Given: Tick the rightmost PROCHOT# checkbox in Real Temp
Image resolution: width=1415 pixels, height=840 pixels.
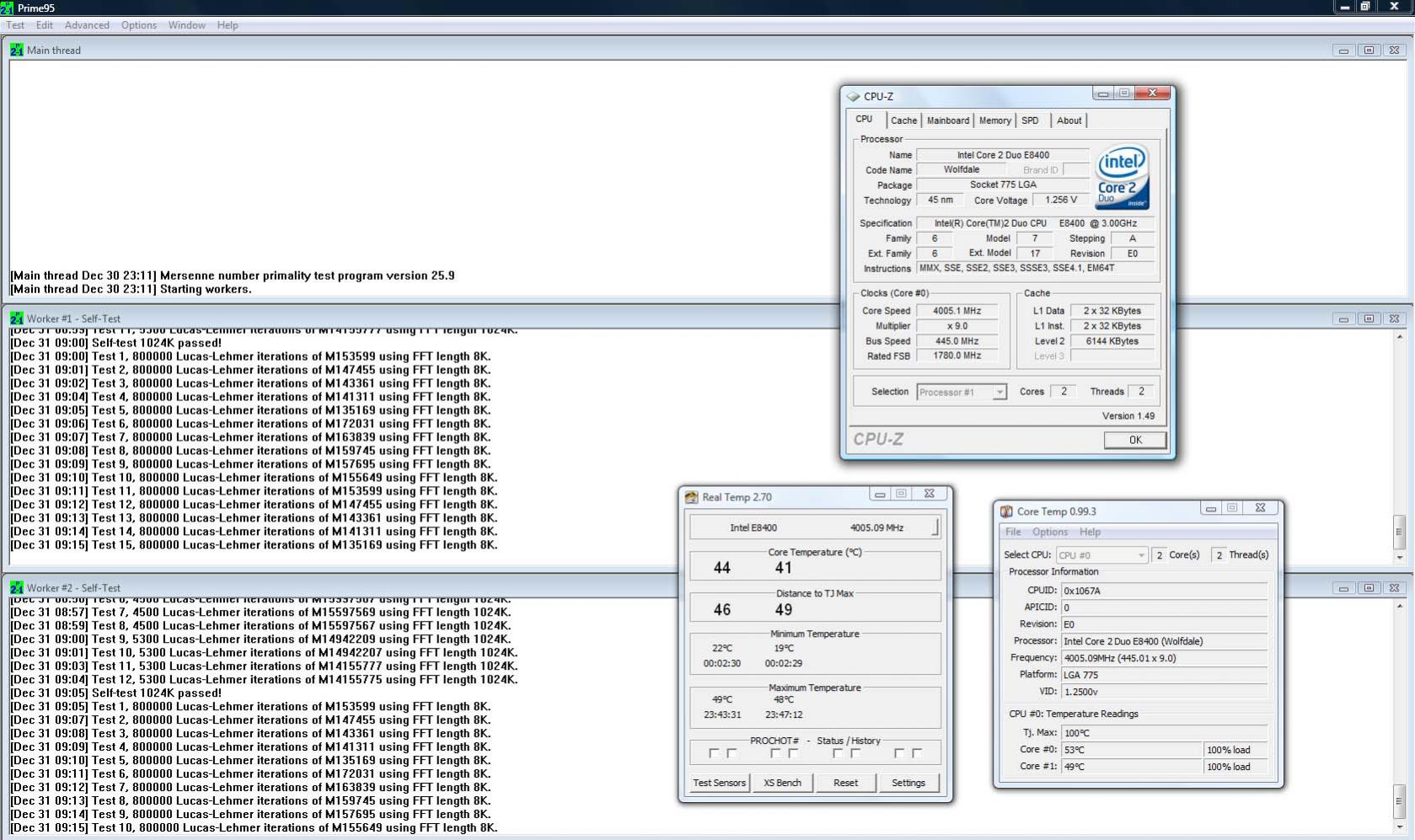Looking at the screenshot, I should [917, 753].
